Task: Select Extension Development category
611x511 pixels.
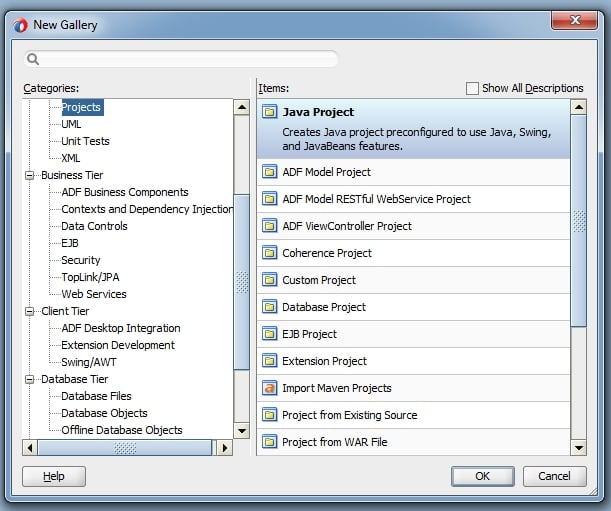Action: click(x=118, y=345)
